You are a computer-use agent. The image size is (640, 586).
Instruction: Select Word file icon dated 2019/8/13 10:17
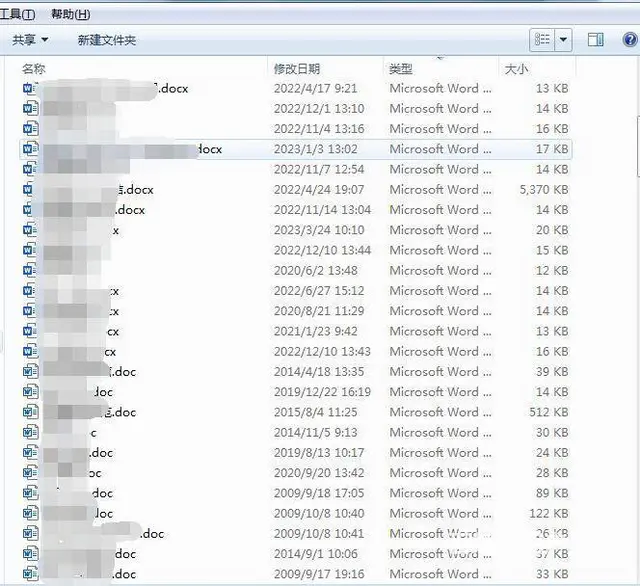click(30, 453)
